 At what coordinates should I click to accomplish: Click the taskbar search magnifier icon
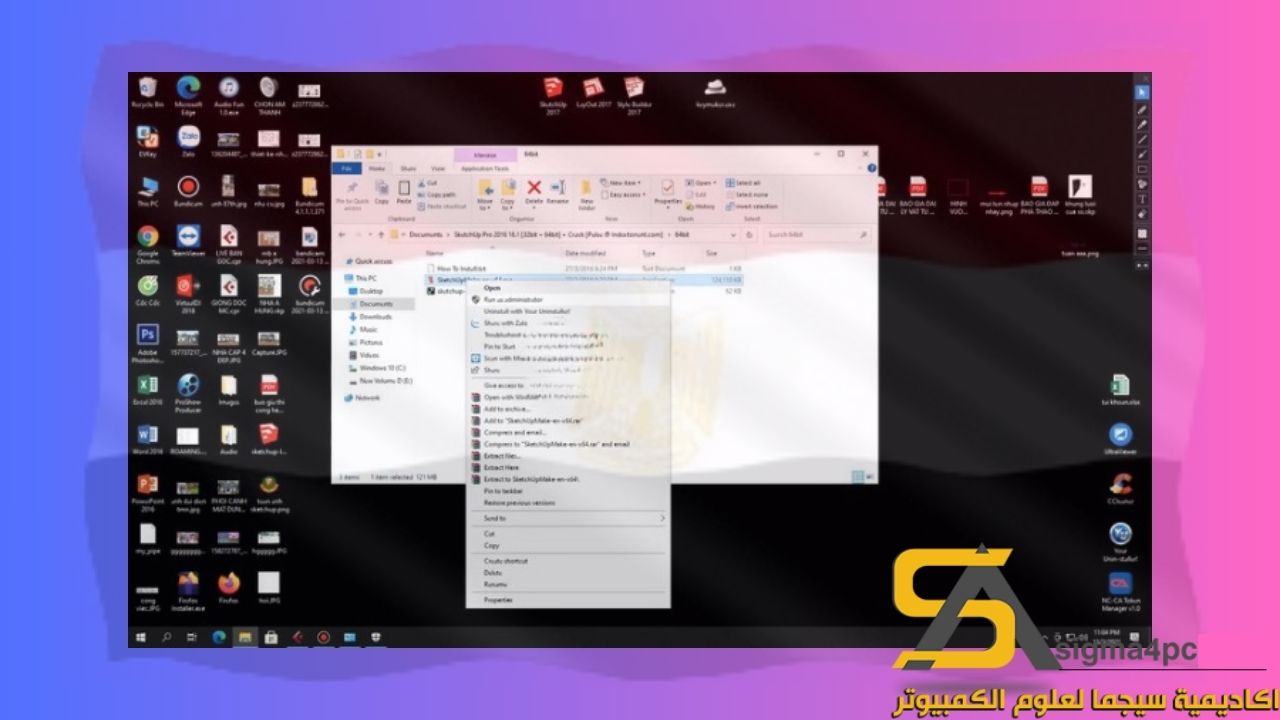tap(167, 637)
